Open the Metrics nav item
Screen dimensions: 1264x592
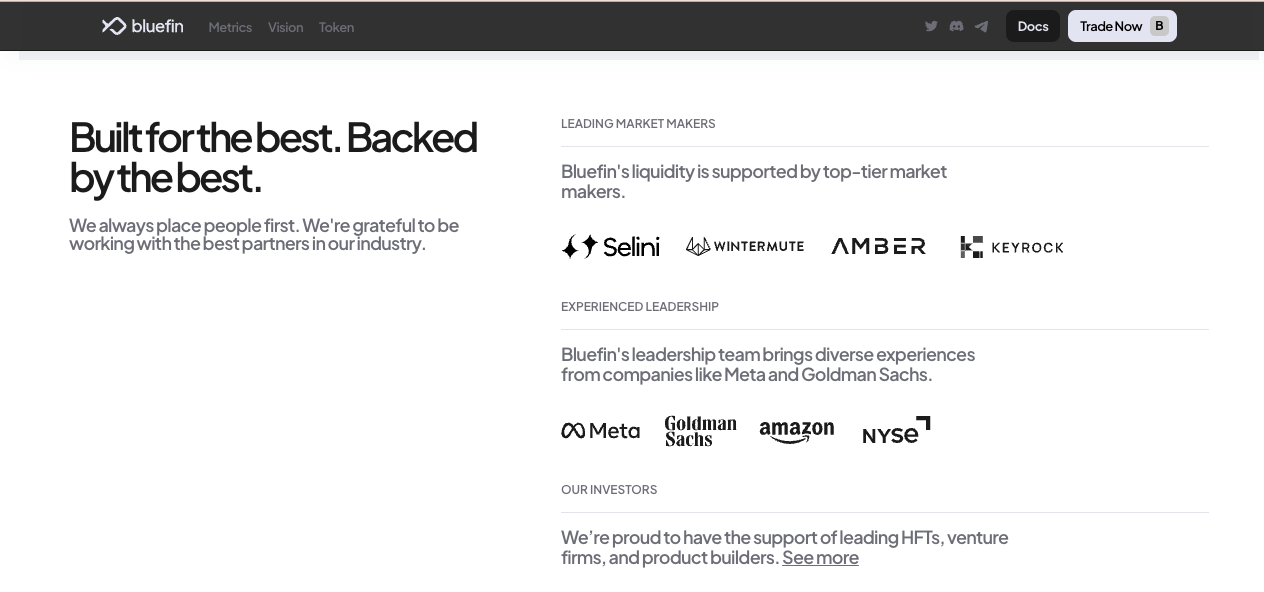[230, 27]
